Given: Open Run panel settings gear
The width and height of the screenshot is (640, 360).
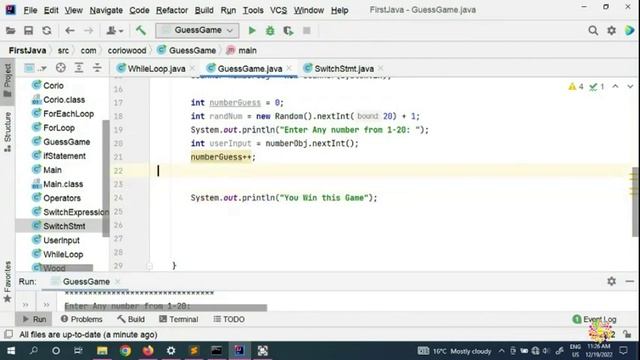Looking at the screenshot, I should pyautogui.click(x=611, y=281).
